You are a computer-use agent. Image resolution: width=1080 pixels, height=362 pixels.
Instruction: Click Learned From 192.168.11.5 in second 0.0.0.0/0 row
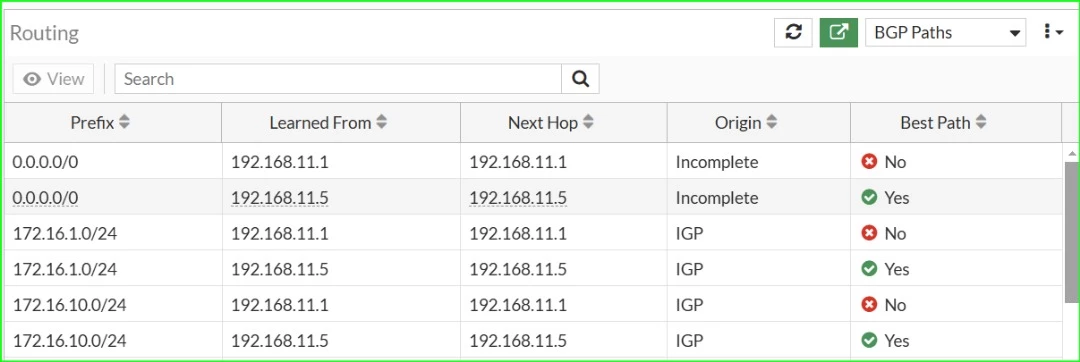(x=280, y=198)
